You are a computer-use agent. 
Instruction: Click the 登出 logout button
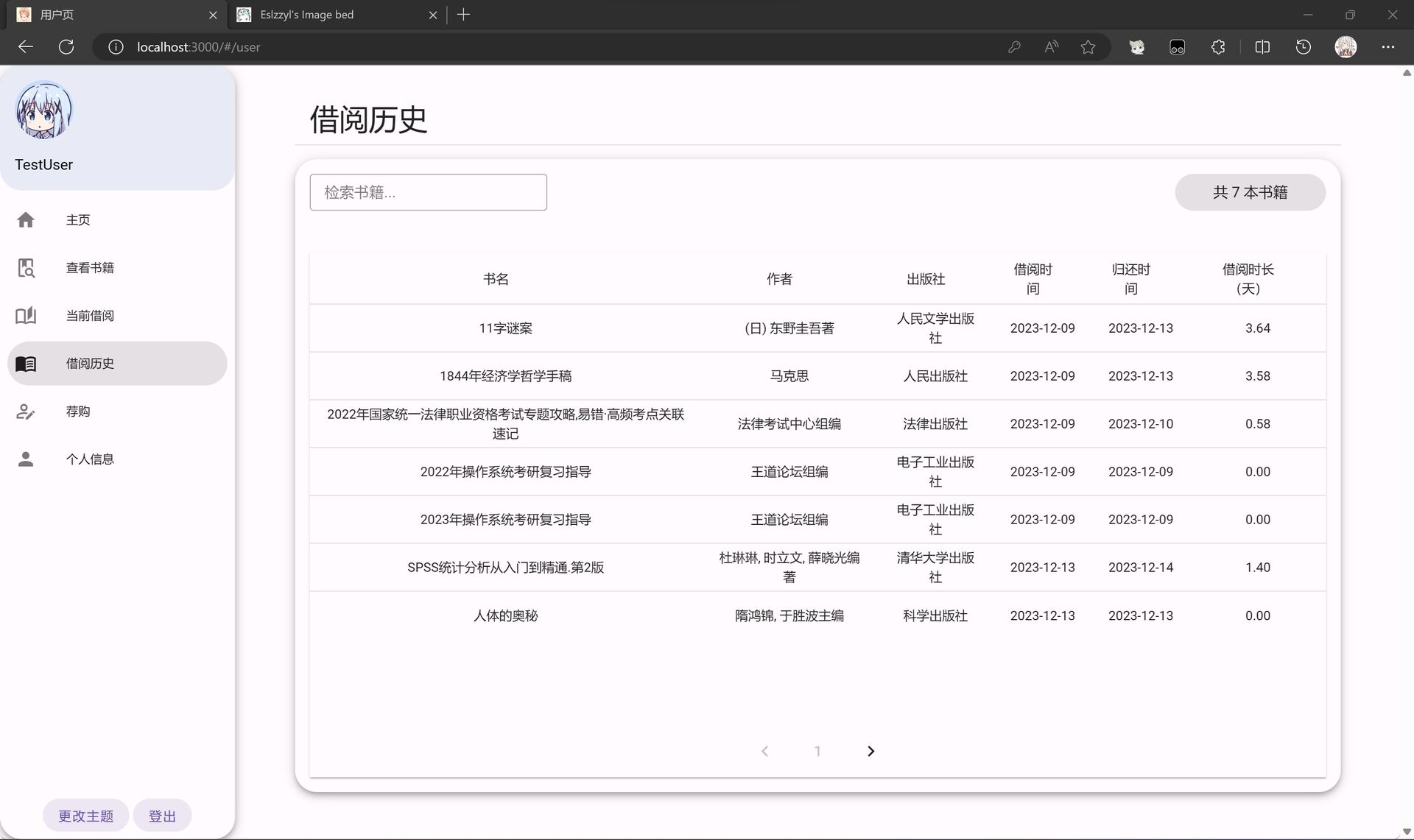(162, 815)
